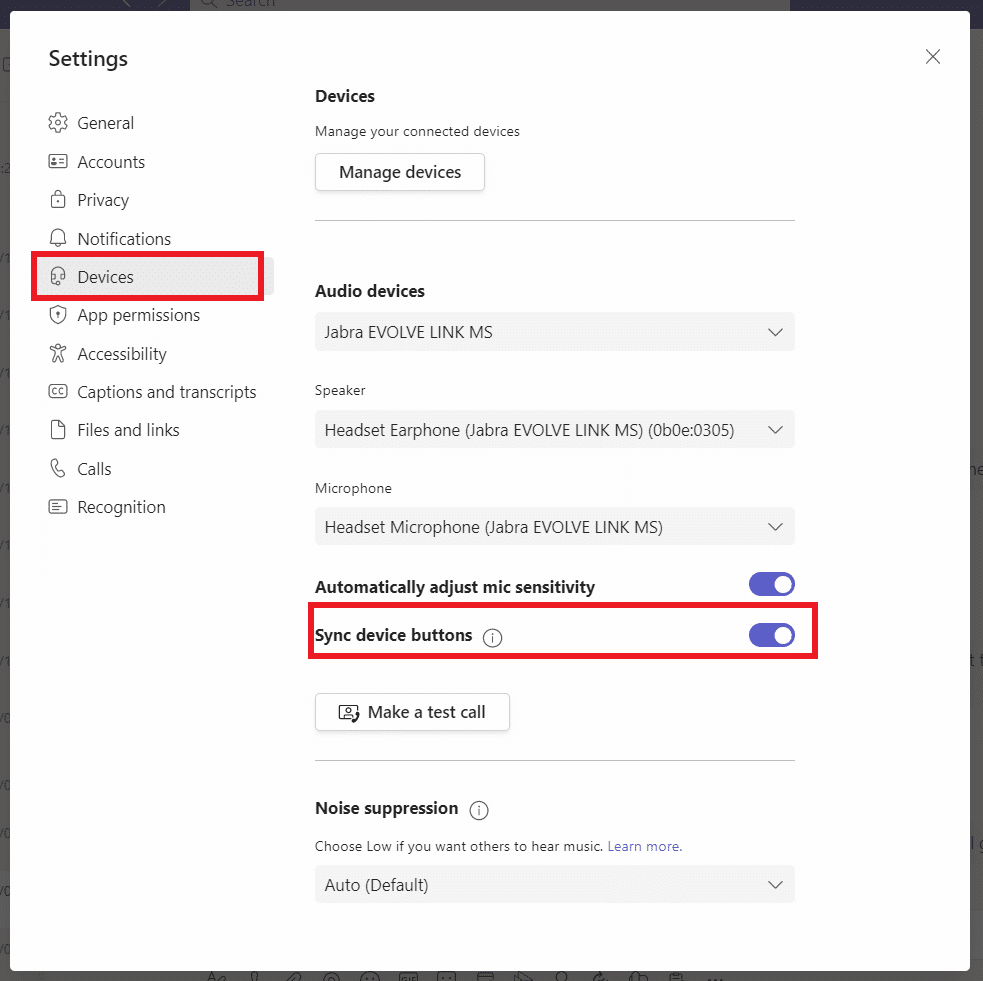Click the Captions and transcripts CC icon
The width and height of the screenshot is (983, 981).
(58, 392)
